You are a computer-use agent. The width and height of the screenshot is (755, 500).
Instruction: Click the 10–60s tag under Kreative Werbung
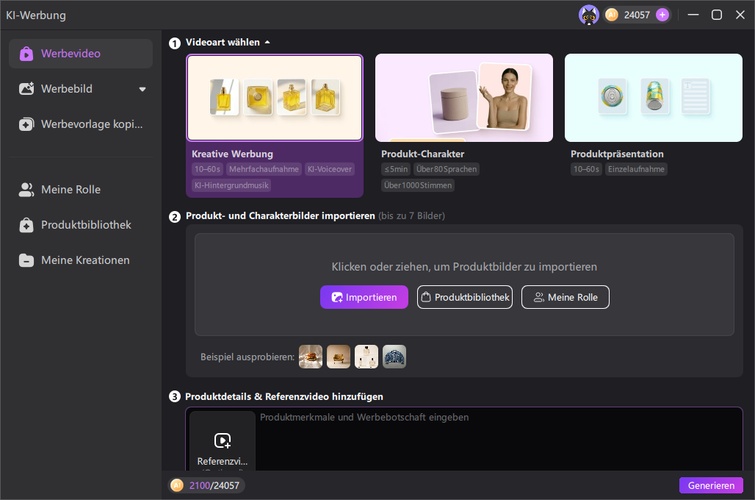208,169
